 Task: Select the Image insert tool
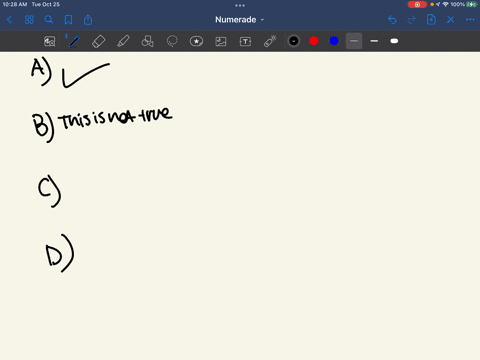221,41
